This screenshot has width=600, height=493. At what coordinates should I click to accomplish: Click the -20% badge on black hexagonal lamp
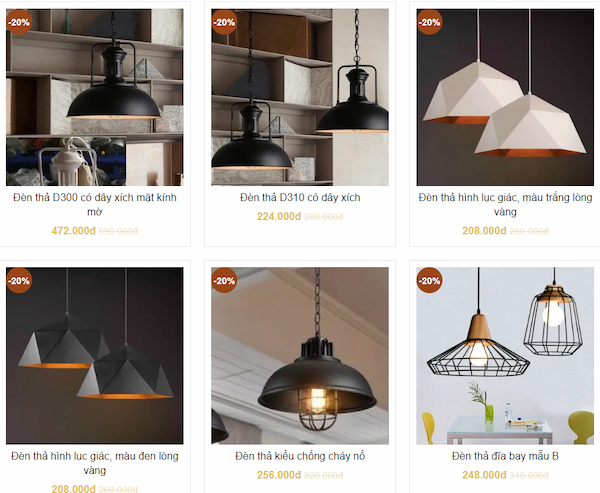click(19, 281)
